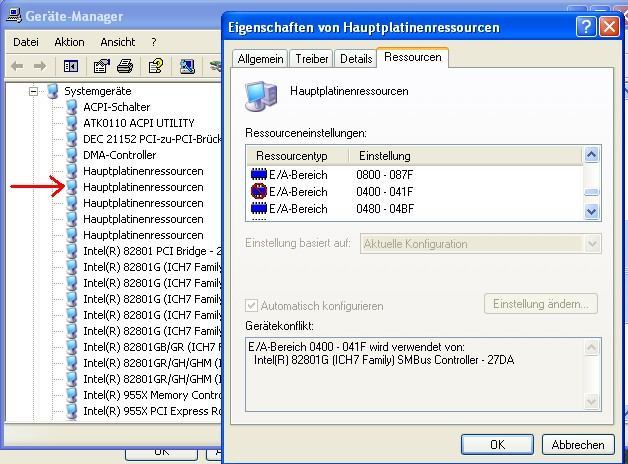
Task: Open the Aktion menu
Action: tap(69, 42)
